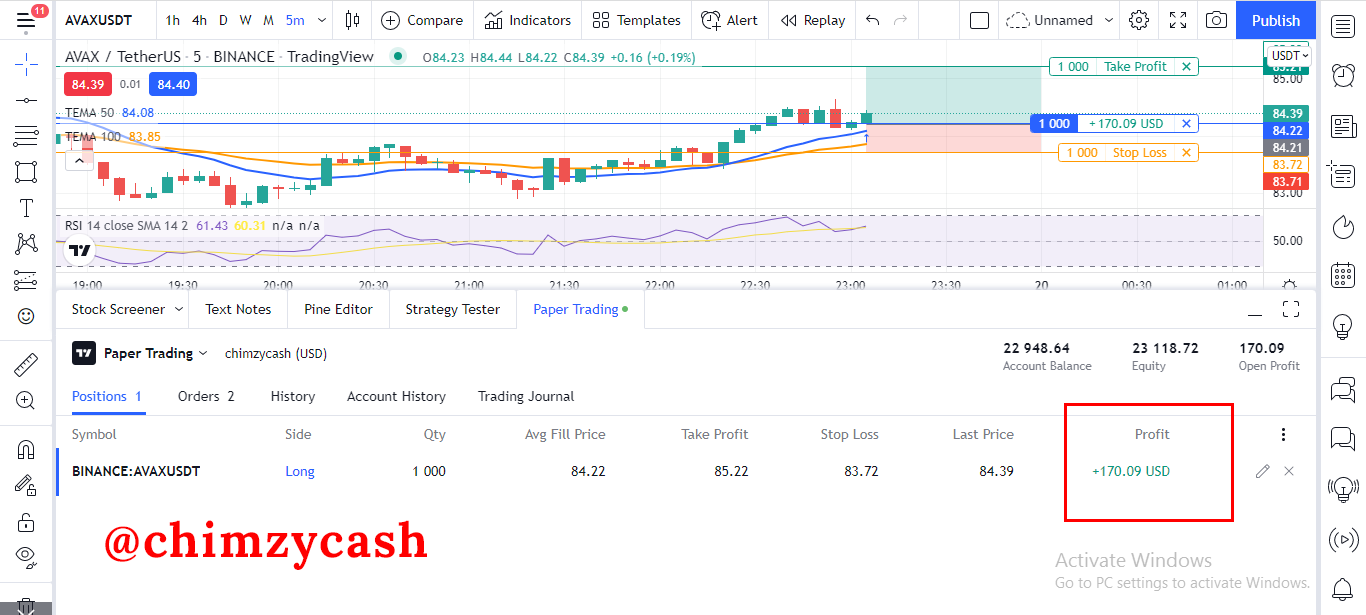The width and height of the screenshot is (1366, 615).
Task: Open candlestick chart style selector
Action: 352,20
